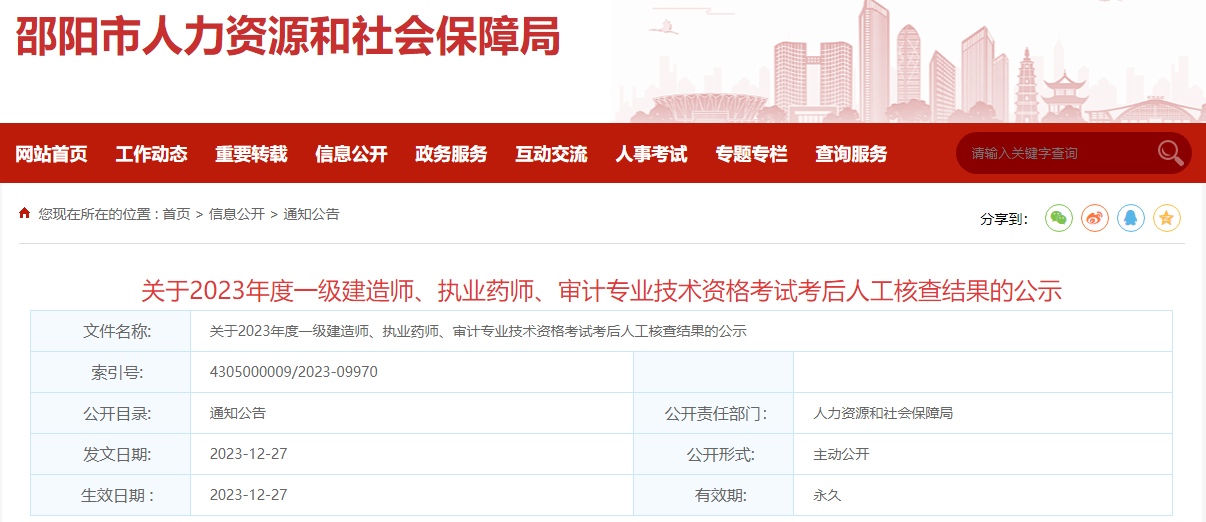Select 重要转载 in the navigation bar
The height and width of the screenshot is (522, 1206).
click(x=251, y=154)
